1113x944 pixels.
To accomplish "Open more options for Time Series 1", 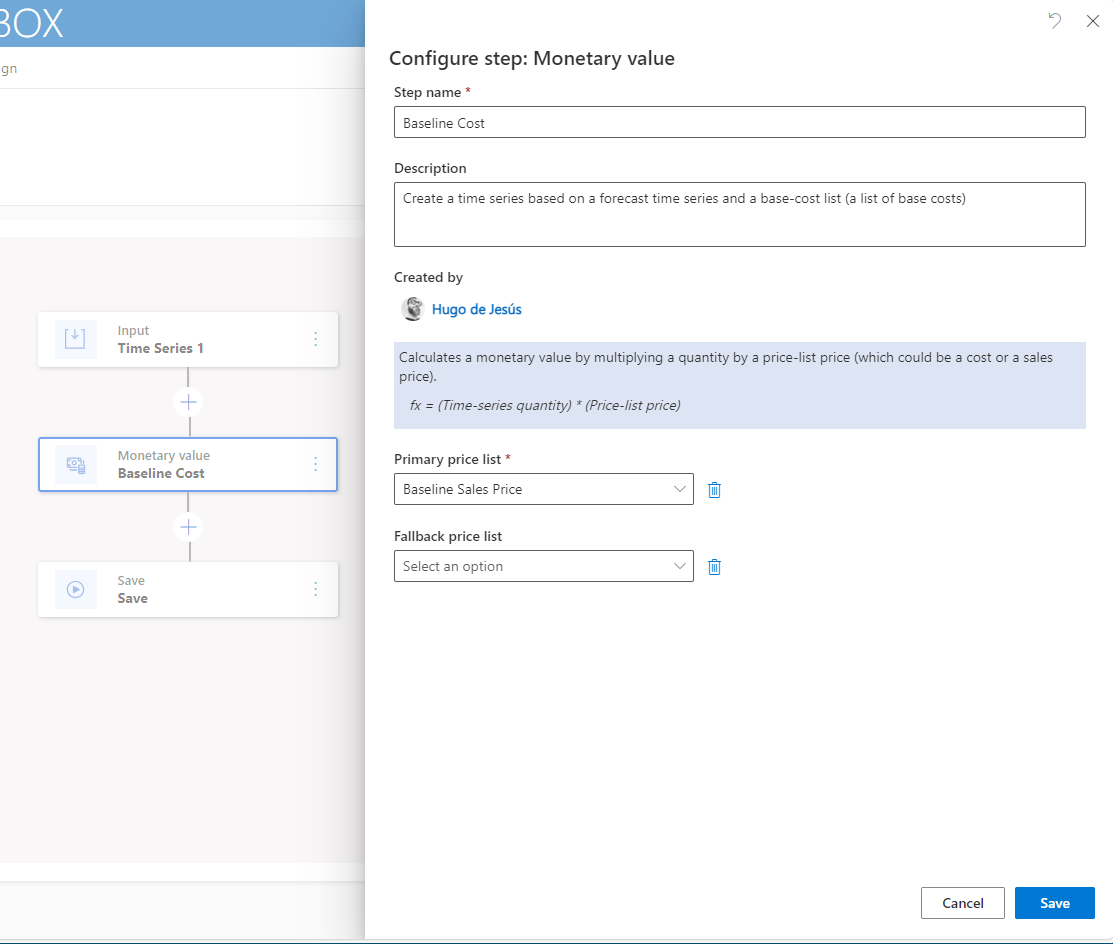I will [316, 339].
